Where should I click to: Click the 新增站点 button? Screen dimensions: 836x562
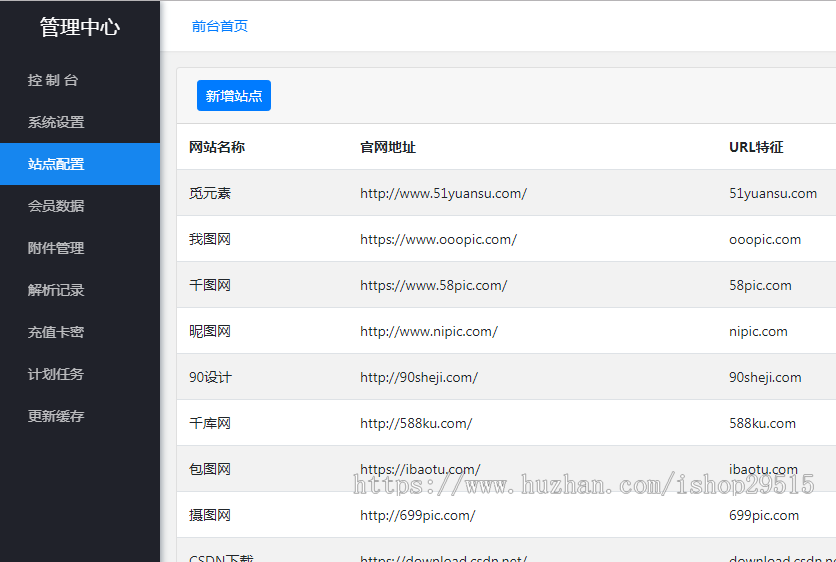click(234, 95)
